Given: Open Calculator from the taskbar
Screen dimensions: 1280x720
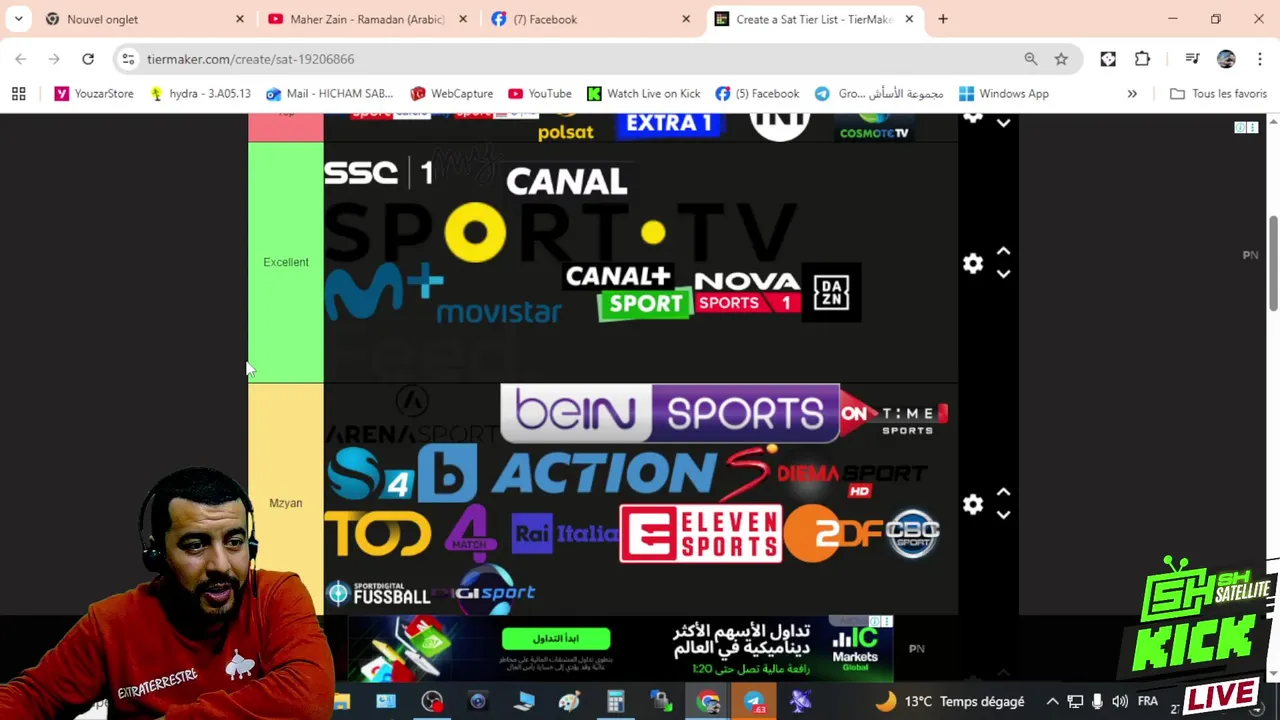Looking at the screenshot, I should (x=615, y=702).
